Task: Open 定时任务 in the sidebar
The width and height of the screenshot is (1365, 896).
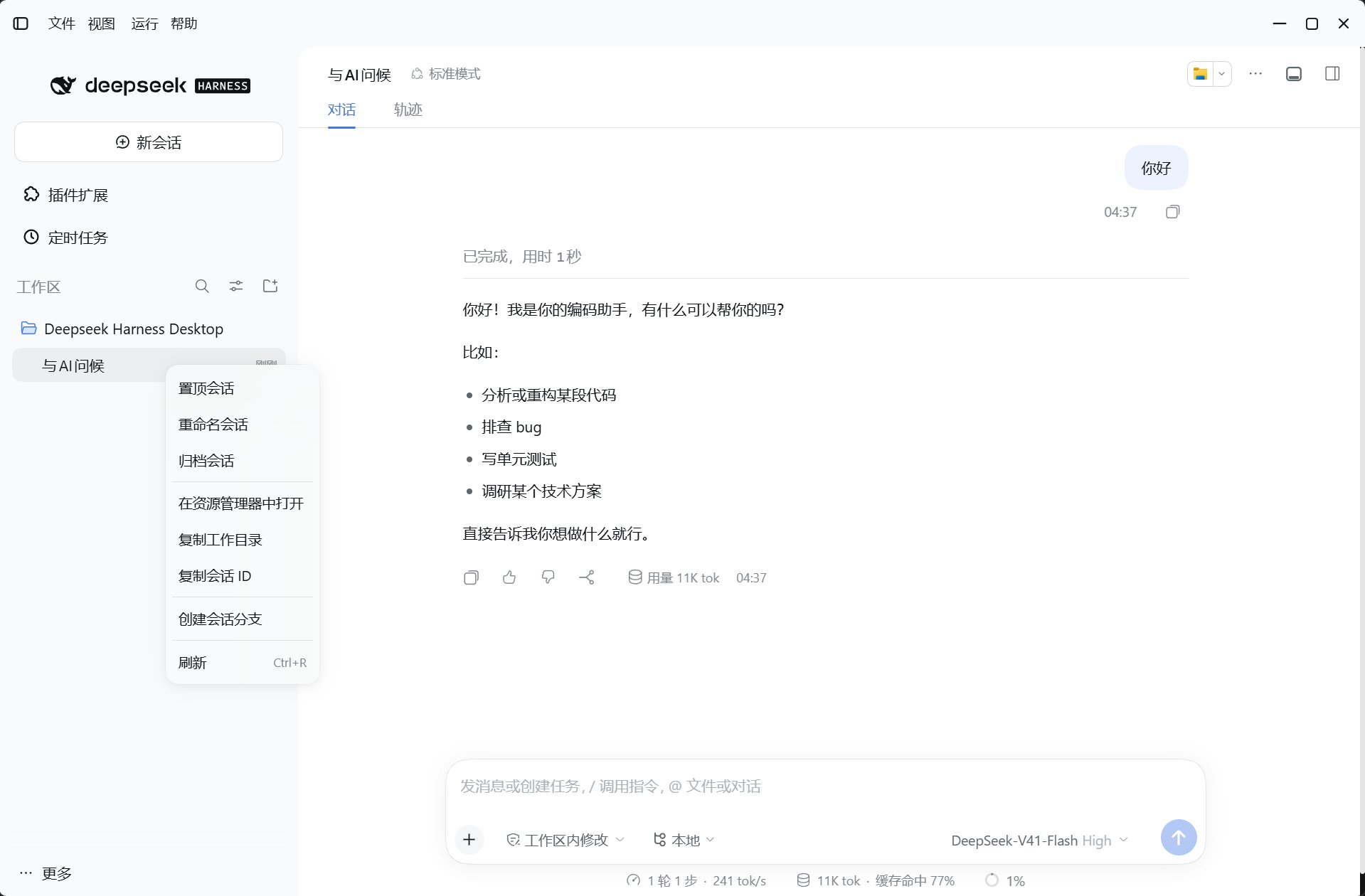Action: (65, 238)
